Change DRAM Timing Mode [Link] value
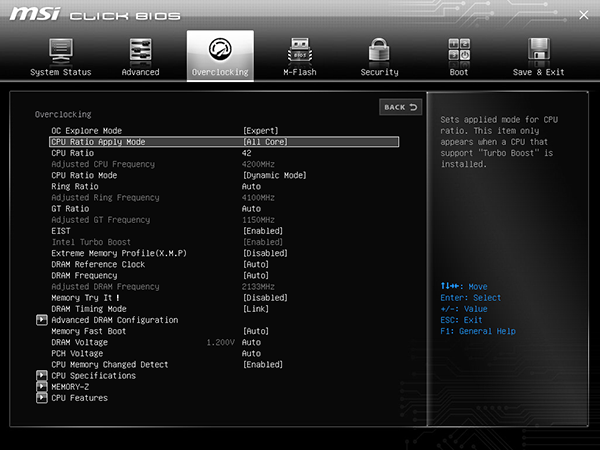600x450 pixels. tap(256, 309)
